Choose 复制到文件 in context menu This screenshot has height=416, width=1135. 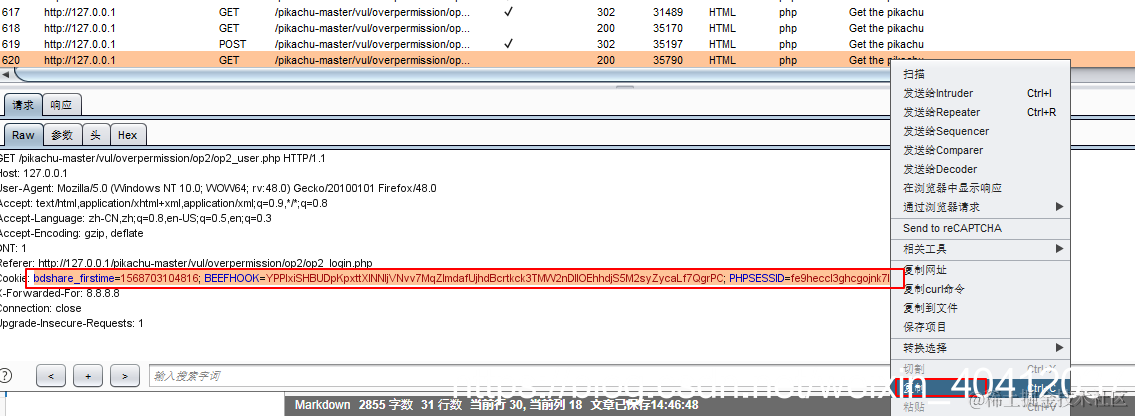coord(979,308)
